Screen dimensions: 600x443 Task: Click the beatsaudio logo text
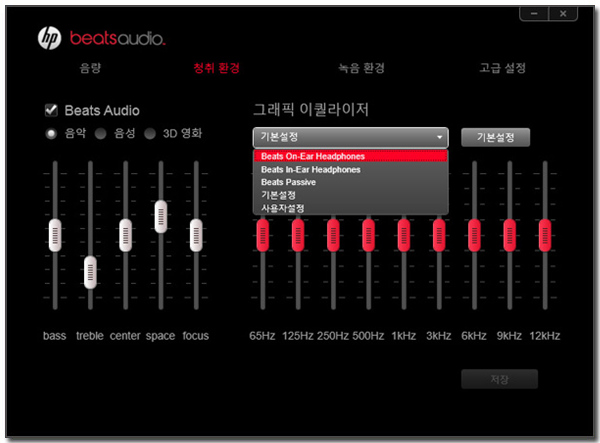(x=117, y=38)
